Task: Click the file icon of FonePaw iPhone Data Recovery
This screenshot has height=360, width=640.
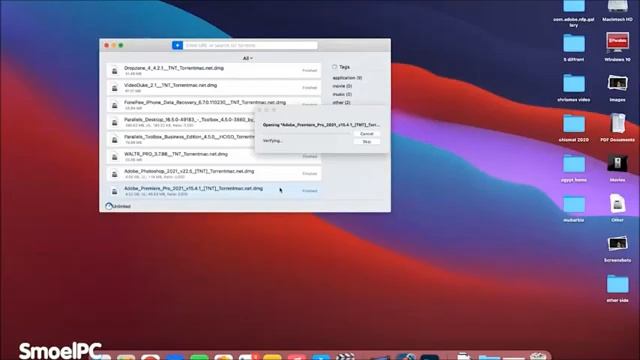Action: [115, 105]
